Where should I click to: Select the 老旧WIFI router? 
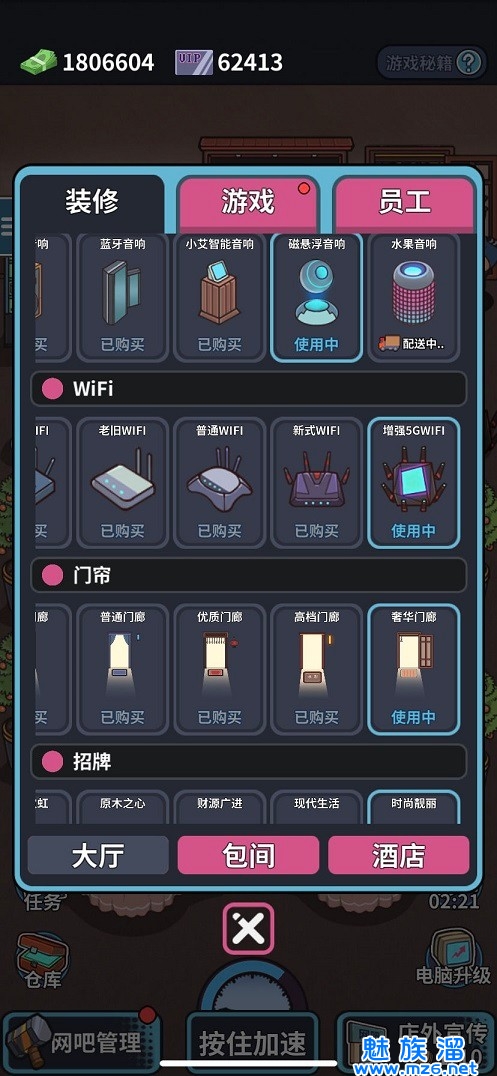click(123, 482)
